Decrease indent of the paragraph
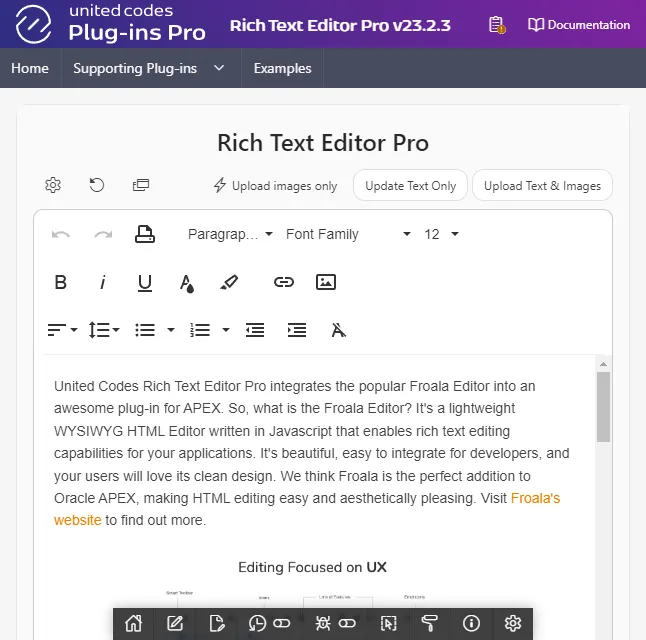This screenshot has height=640, width=646. pyautogui.click(x=255, y=330)
